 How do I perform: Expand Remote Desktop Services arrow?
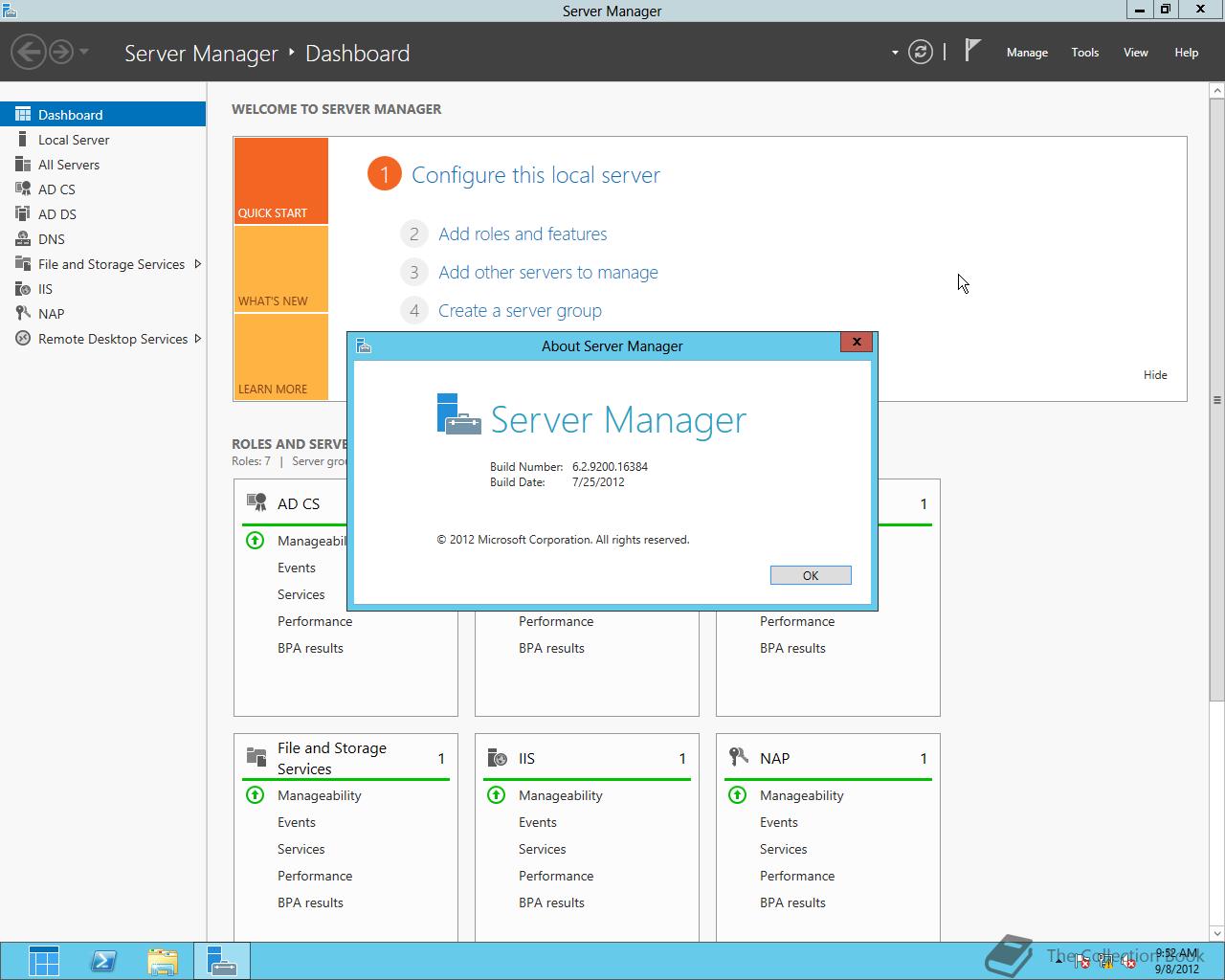pos(197,338)
